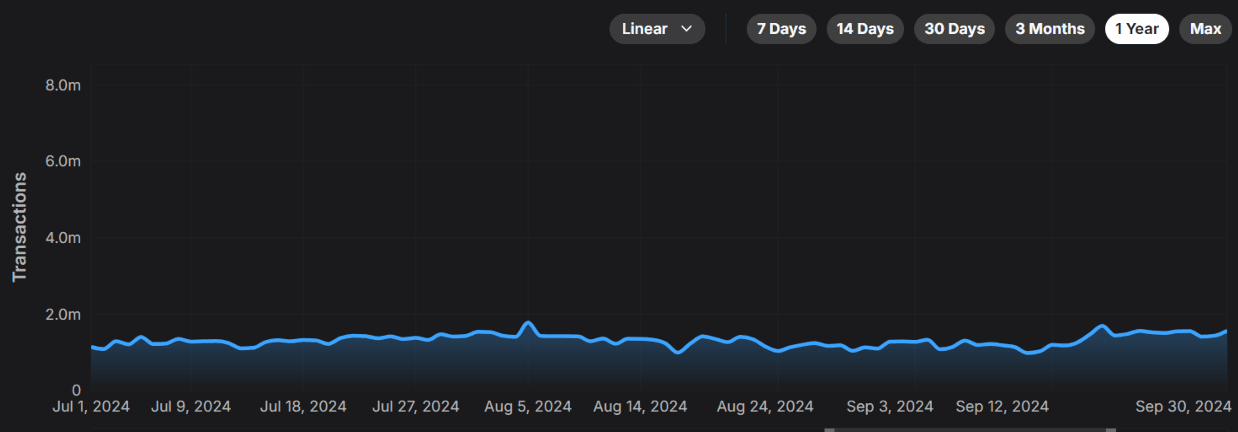The width and height of the screenshot is (1238, 432).
Task: Click the Jul 18, 2024 date label
Action: tap(303, 407)
